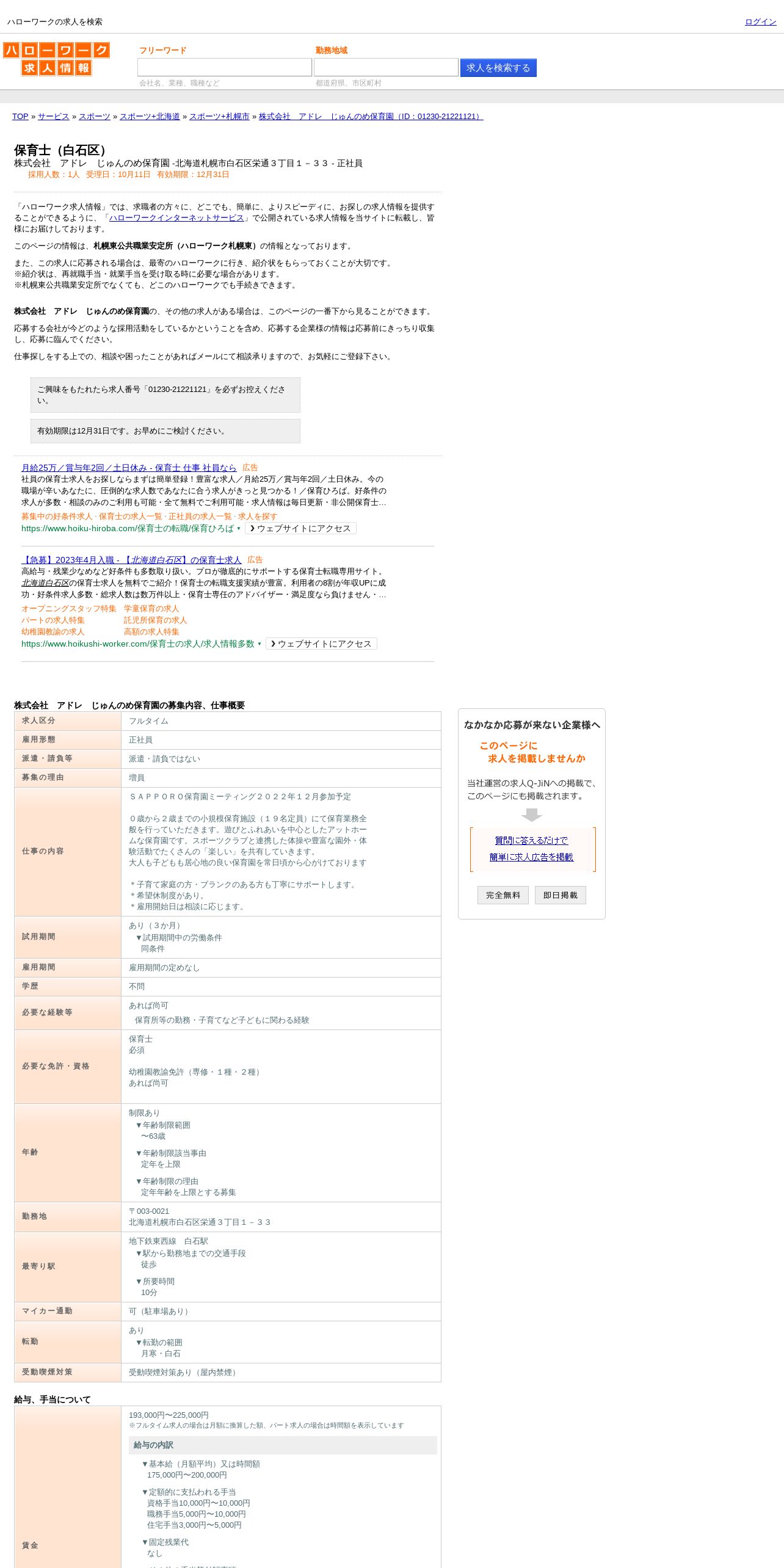Viewport: 784px width, 1568px height.
Task: Open the hoiku-hiroba.com ad URL
Action: coord(128,529)
